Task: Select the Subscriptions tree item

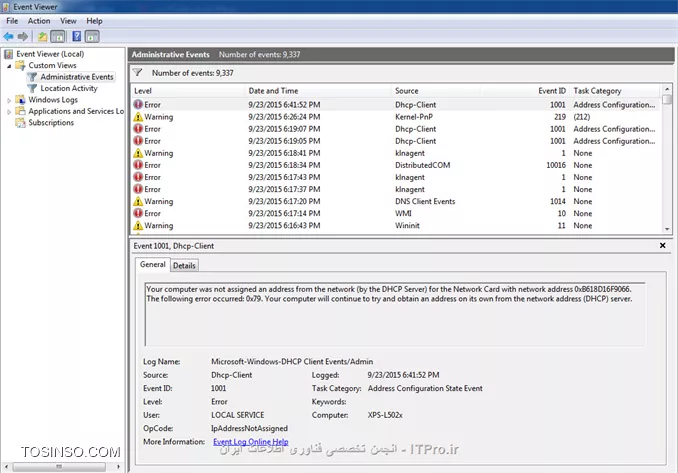Action: 51,123
